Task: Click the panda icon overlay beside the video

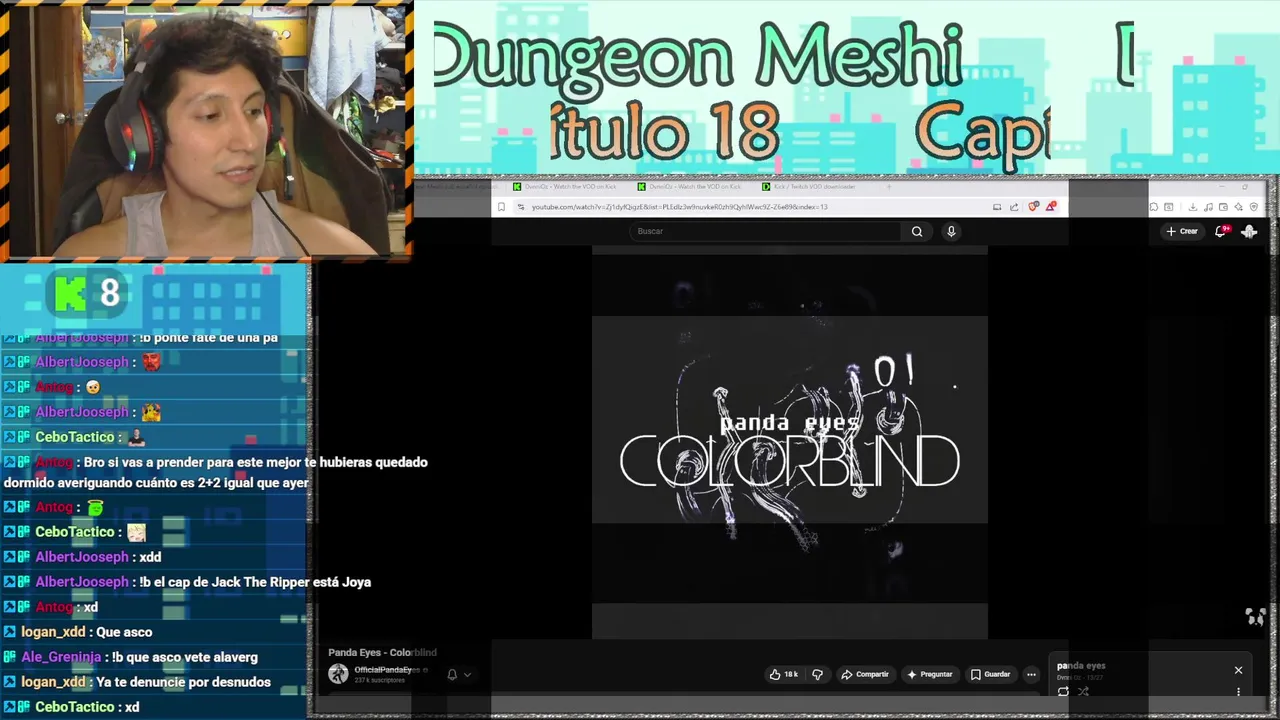Action: coord(1255,616)
